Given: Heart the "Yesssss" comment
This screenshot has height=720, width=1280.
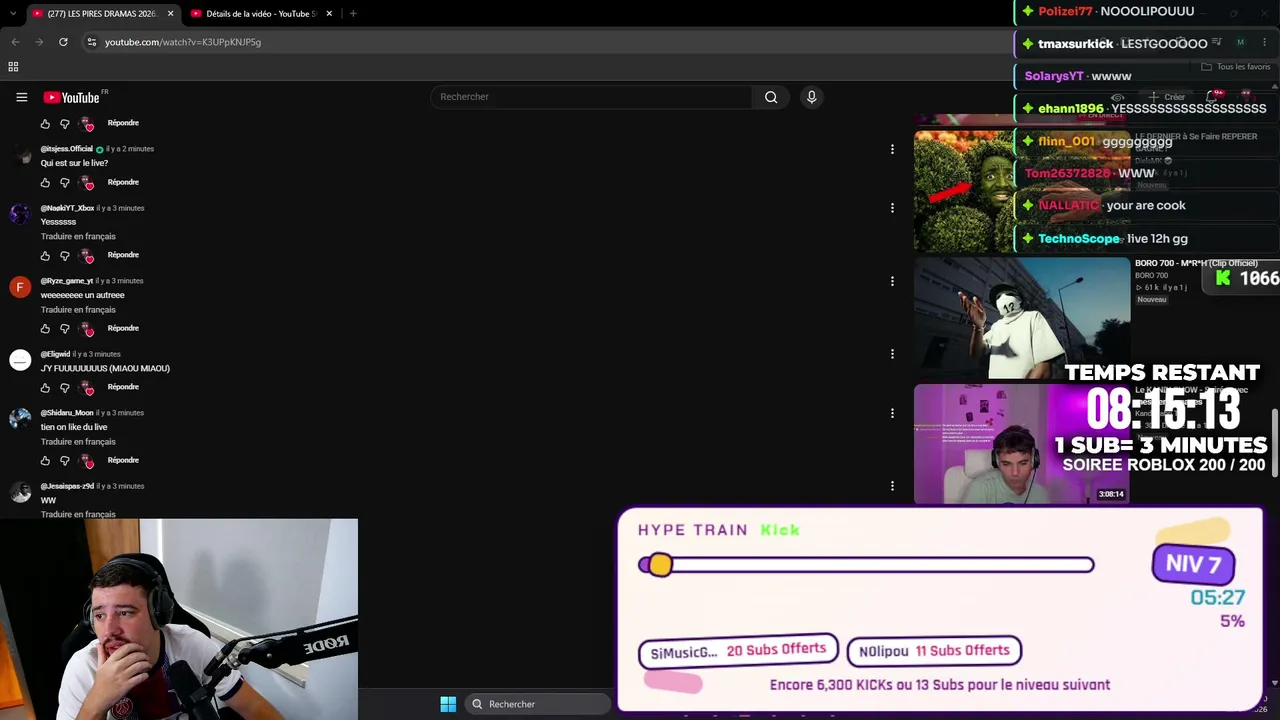Looking at the screenshot, I should click(x=88, y=256).
